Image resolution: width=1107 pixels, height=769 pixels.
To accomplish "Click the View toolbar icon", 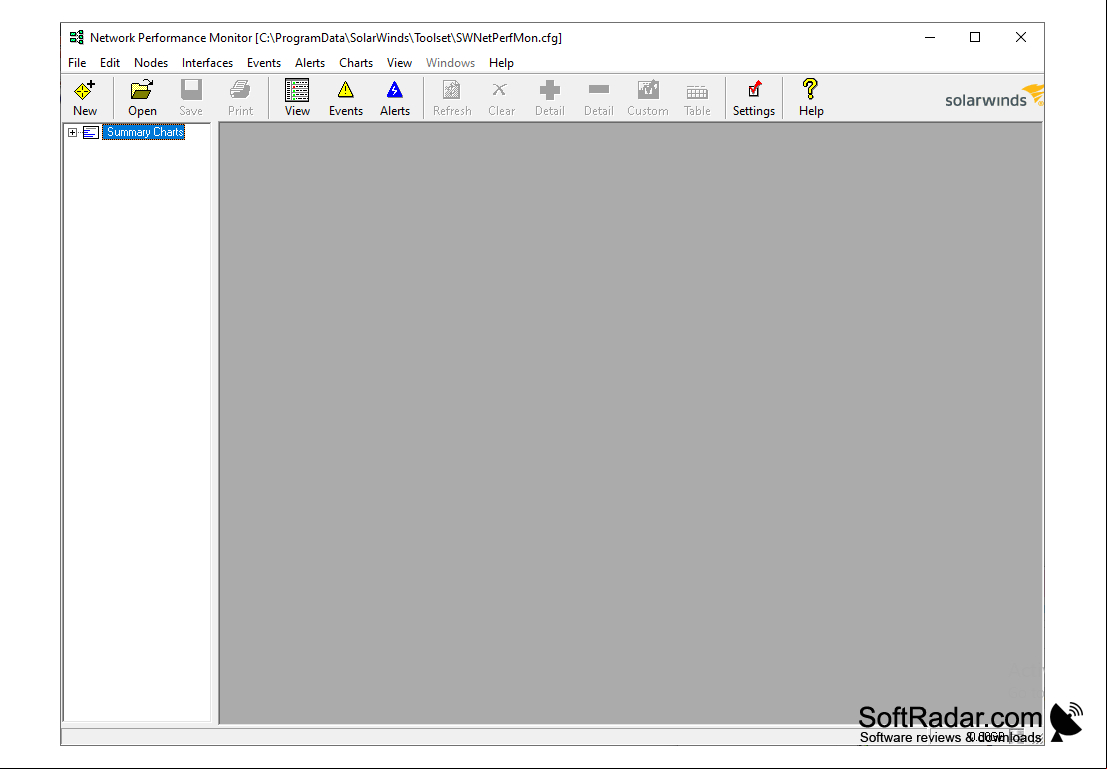I will (297, 90).
